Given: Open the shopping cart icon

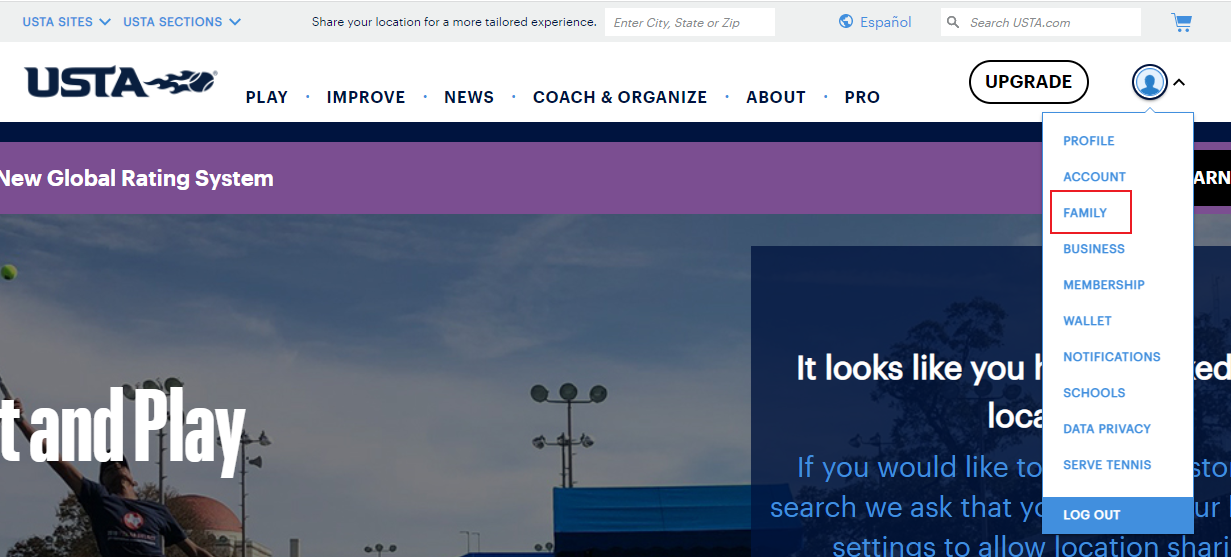Looking at the screenshot, I should pos(1181,22).
